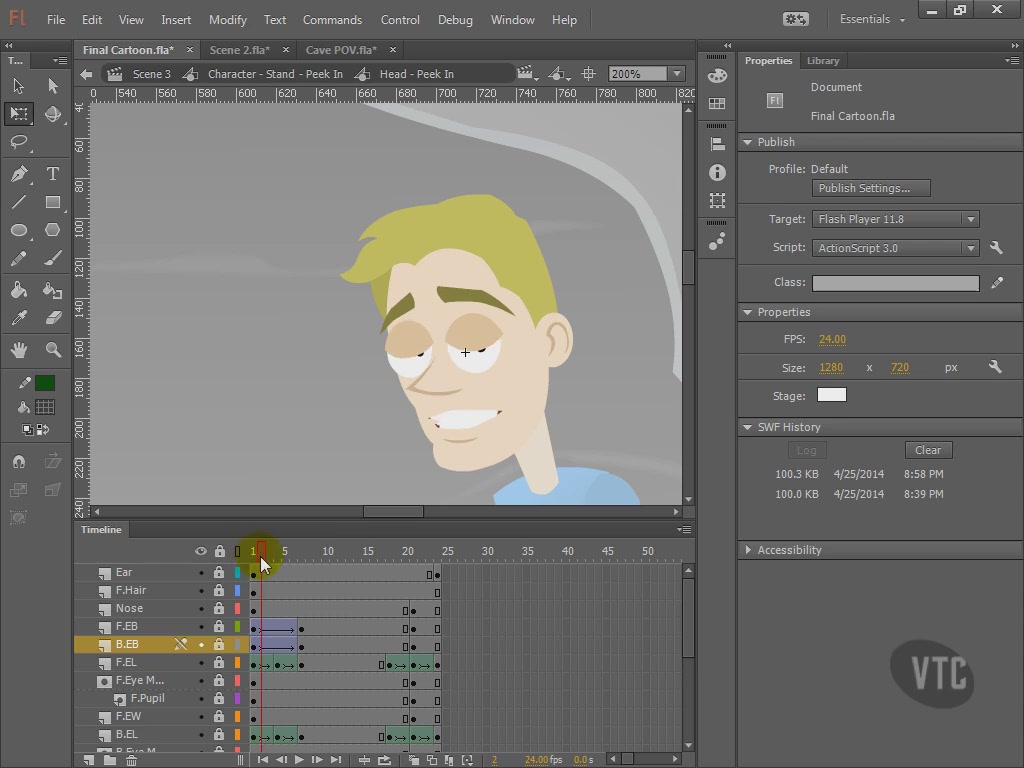Select the Selection arrow tool
1024x768 pixels.
click(x=18, y=86)
